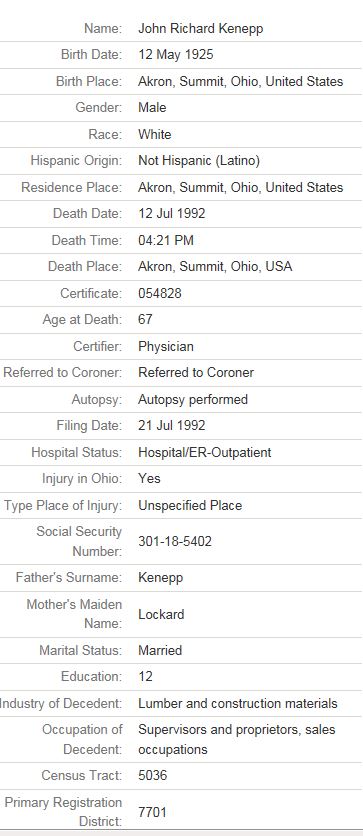Click the Lumber and construction materials industry value
Viewport: 363px width, 836px height.
pos(238,703)
